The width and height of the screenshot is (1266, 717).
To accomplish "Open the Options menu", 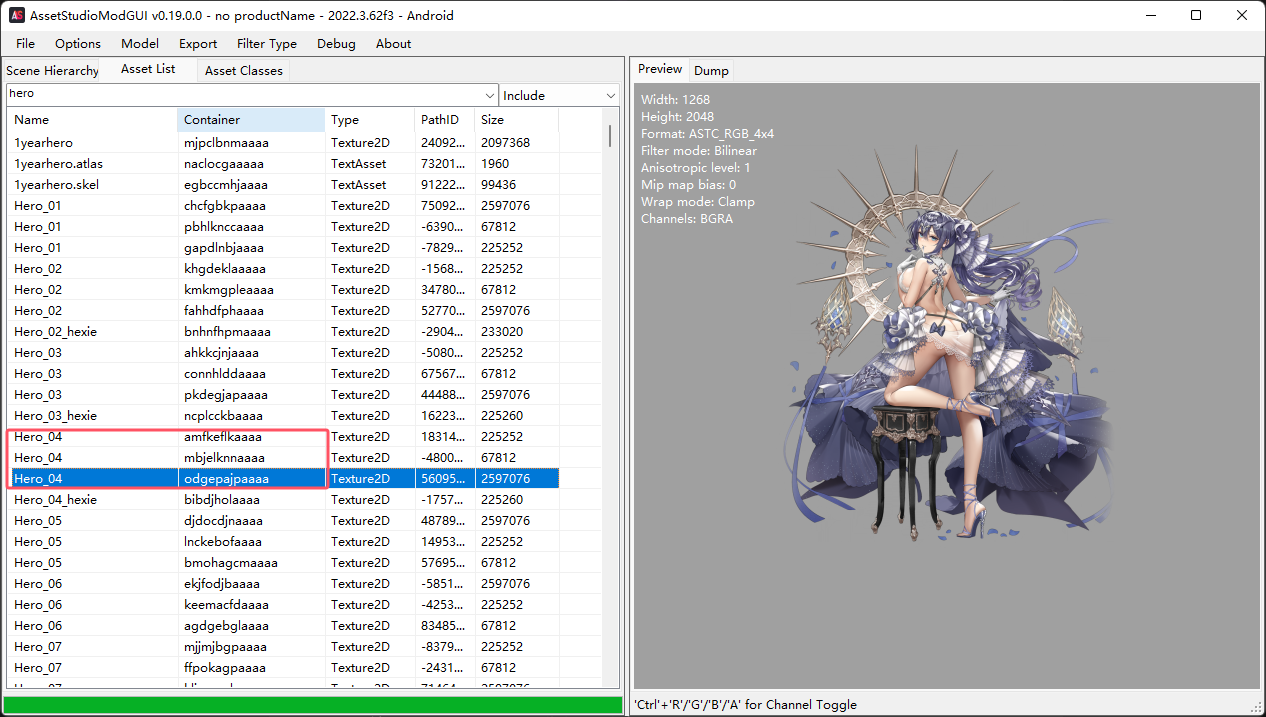I will (x=78, y=44).
